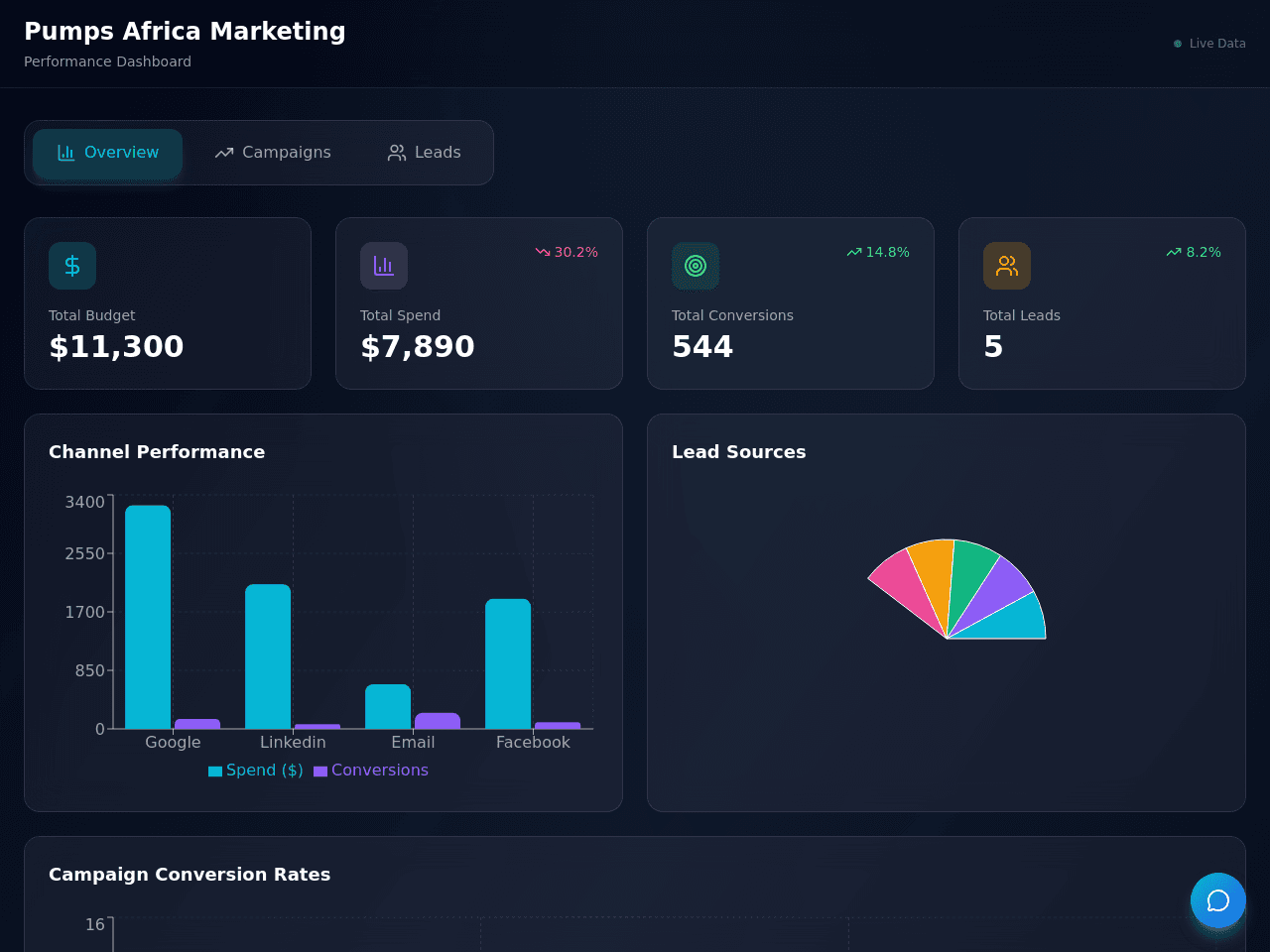Viewport: 1270px width, 952px height.
Task: Click the Email conversions purple bar
Action: (438, 721)
